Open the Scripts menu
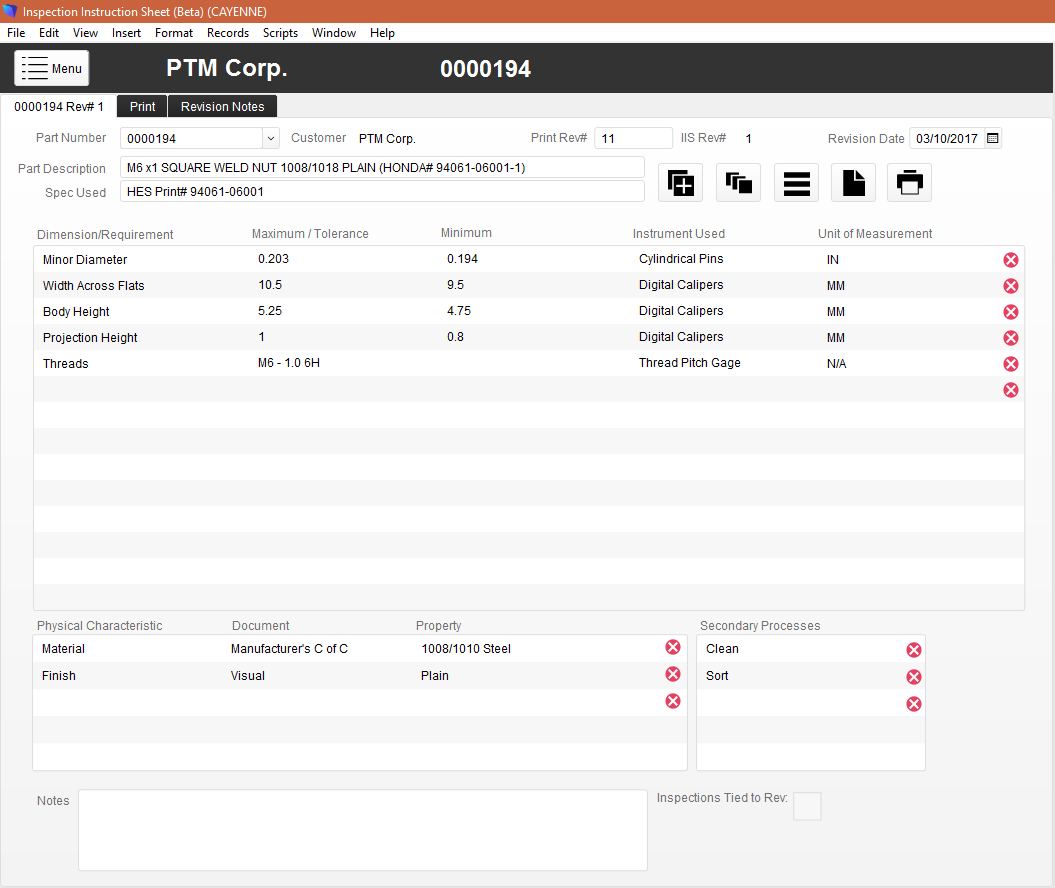Screen dimensions: 1055x888 280,33
